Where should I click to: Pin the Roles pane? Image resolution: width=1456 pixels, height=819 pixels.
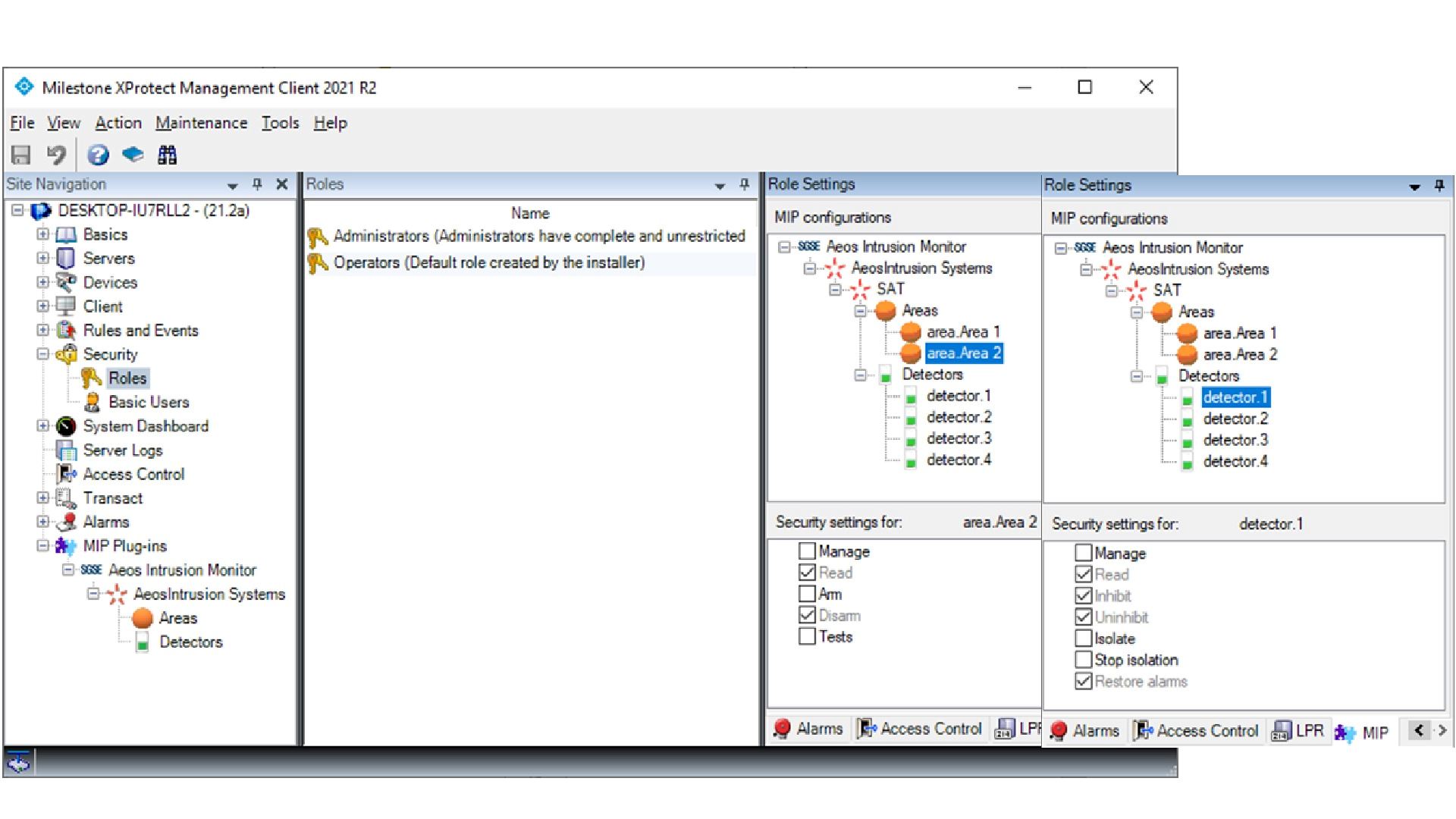tap(744, 184)
